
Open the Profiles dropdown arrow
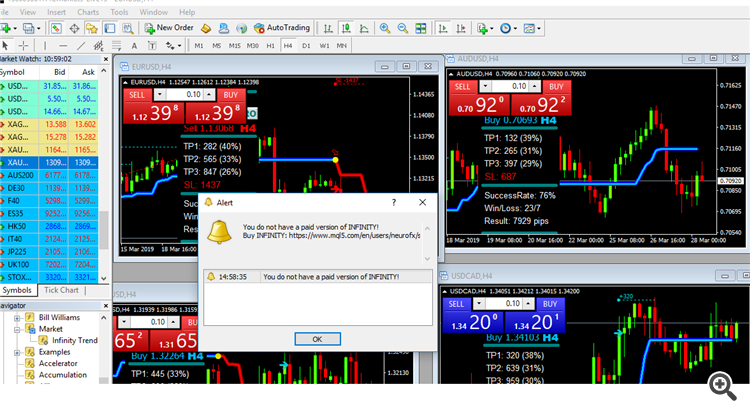click(38, 29)
